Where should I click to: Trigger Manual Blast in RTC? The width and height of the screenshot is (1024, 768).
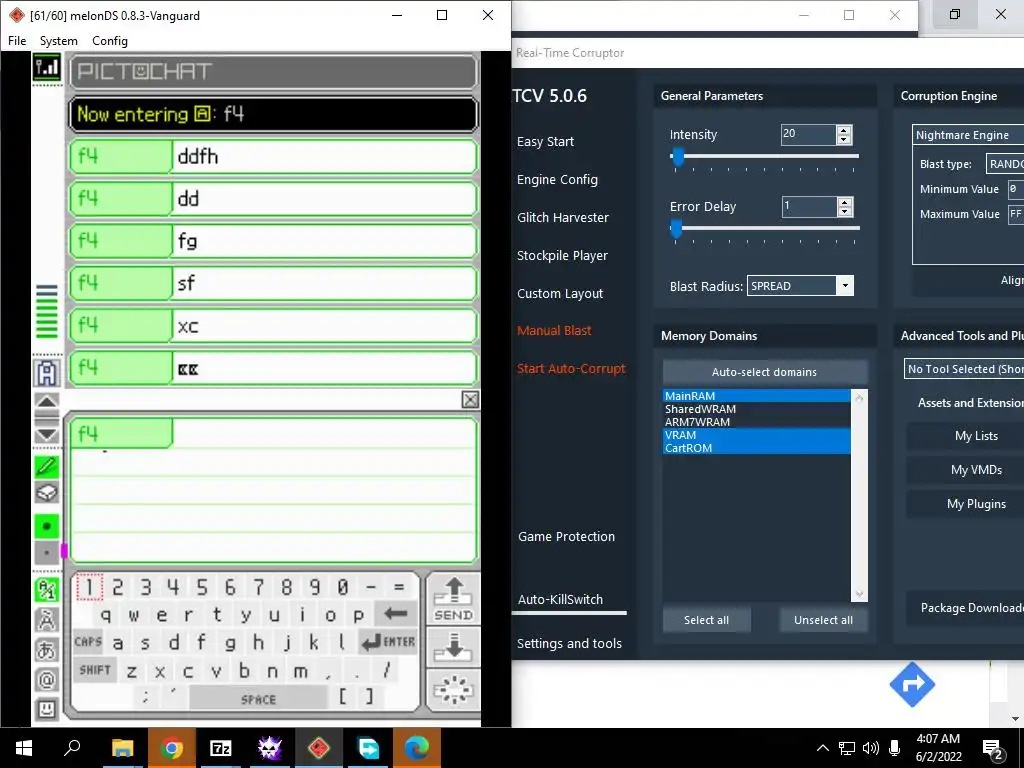[554, 330]
